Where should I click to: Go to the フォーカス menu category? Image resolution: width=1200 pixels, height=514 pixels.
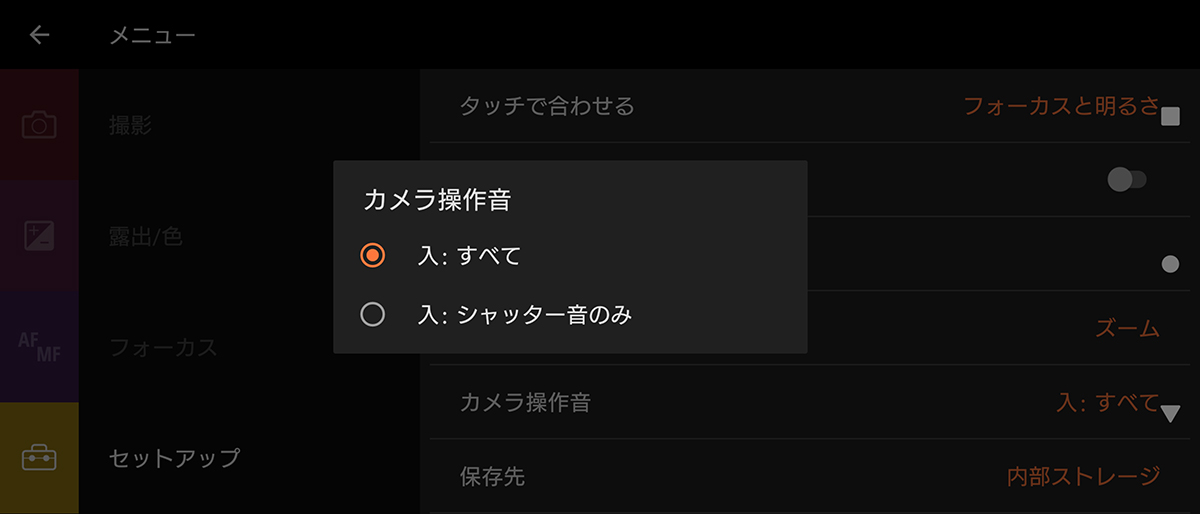(x=163, y=348)
